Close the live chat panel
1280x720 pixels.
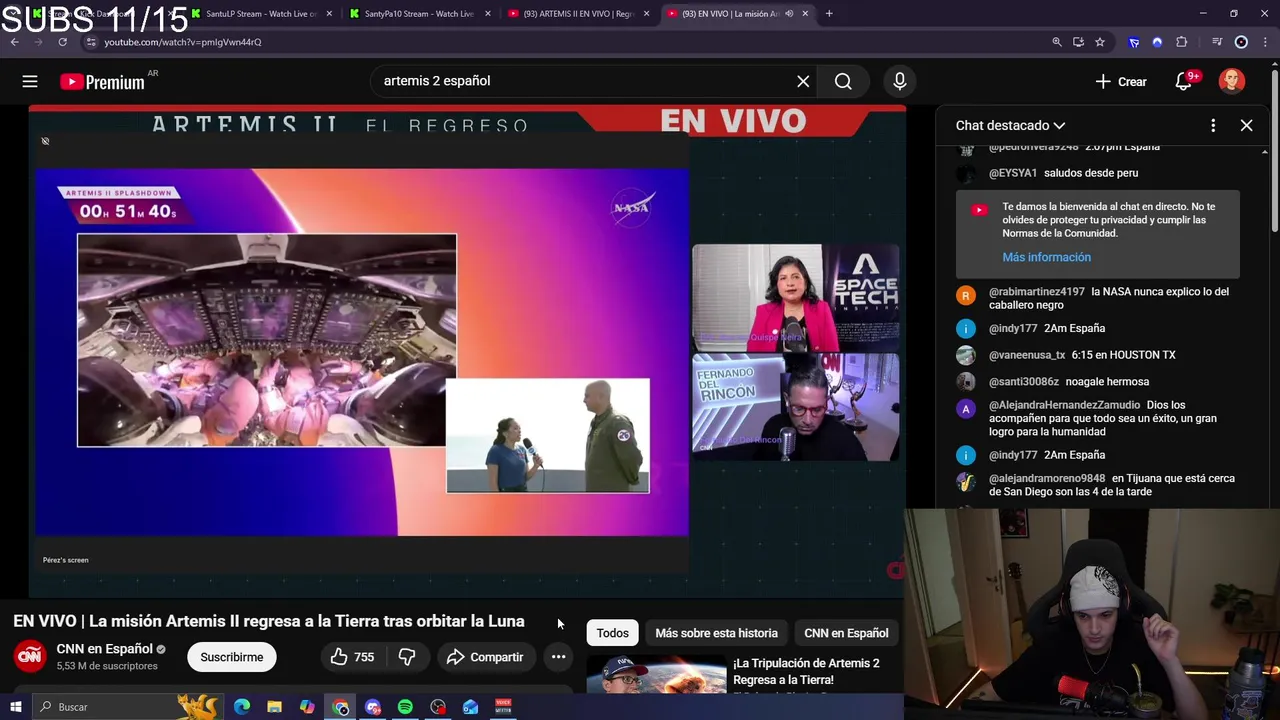[x=1246, y=126]
